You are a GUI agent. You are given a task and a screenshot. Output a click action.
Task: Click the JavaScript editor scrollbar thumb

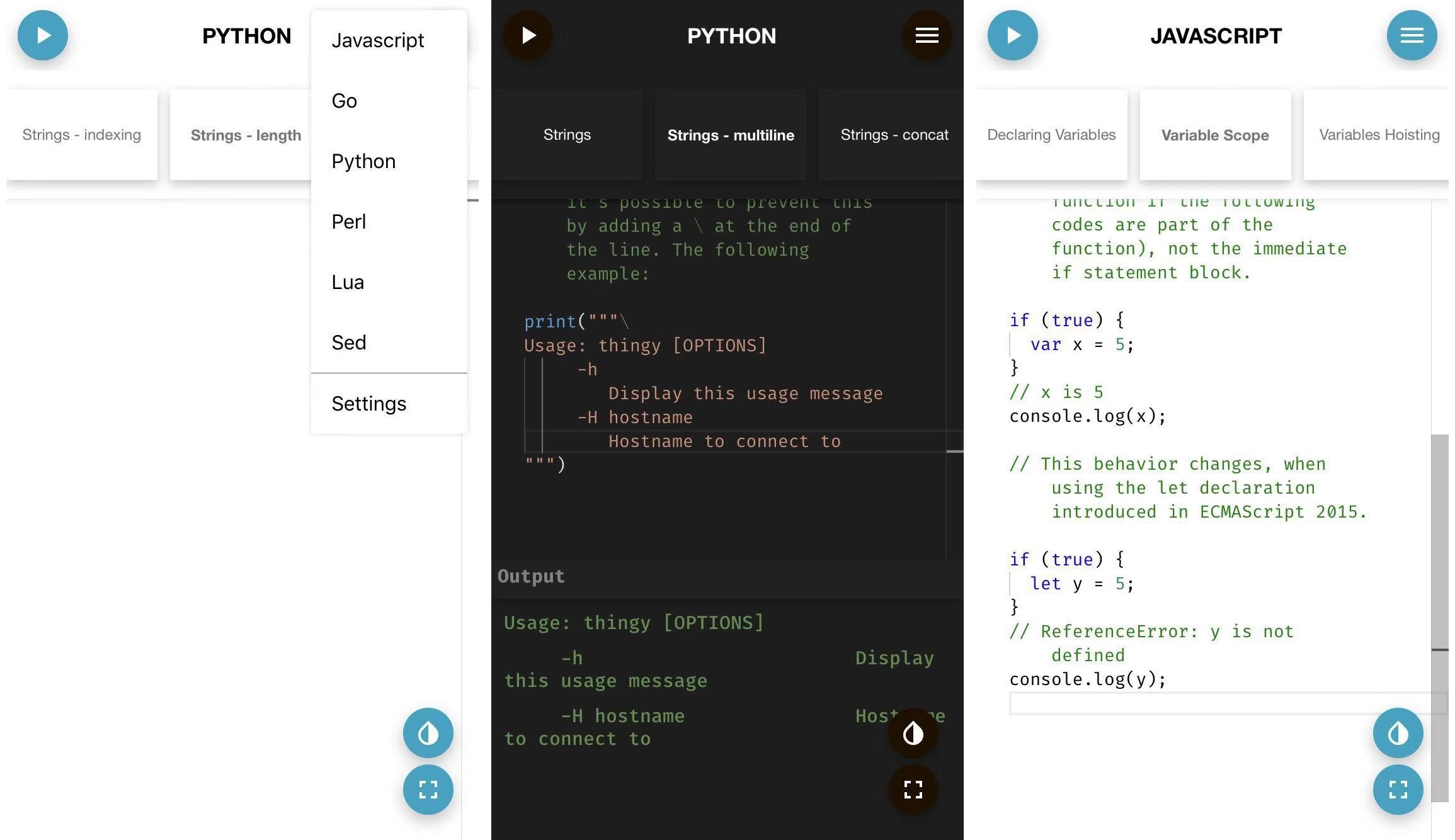coord(1440,617)
